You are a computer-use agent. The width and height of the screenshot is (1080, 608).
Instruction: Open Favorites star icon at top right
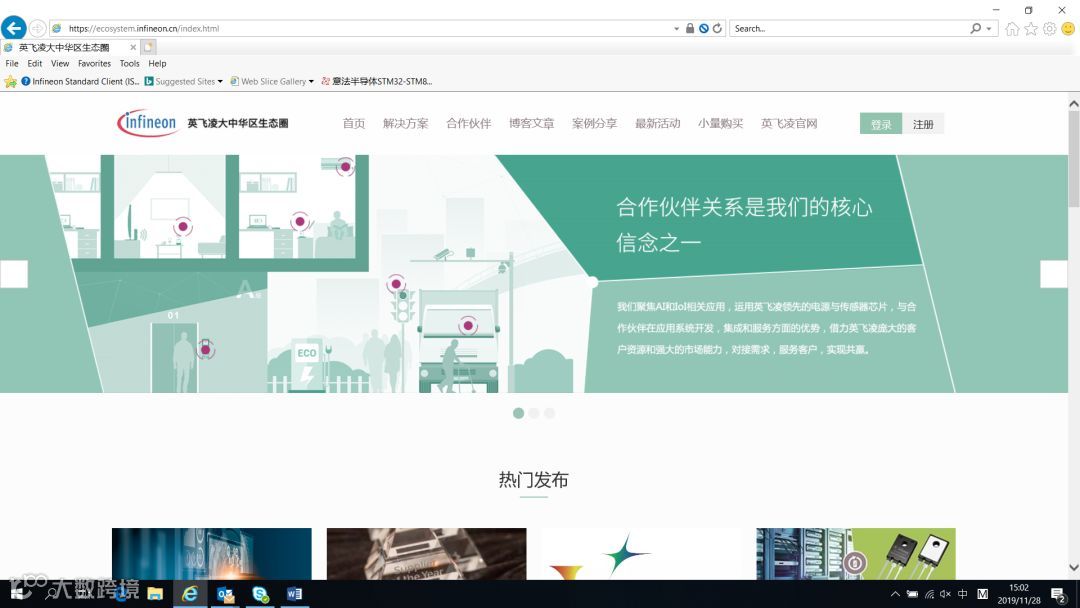[1030, 28]
